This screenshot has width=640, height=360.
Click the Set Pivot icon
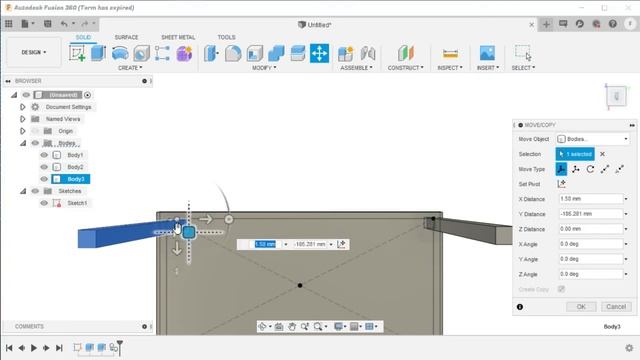click(562, 184)
